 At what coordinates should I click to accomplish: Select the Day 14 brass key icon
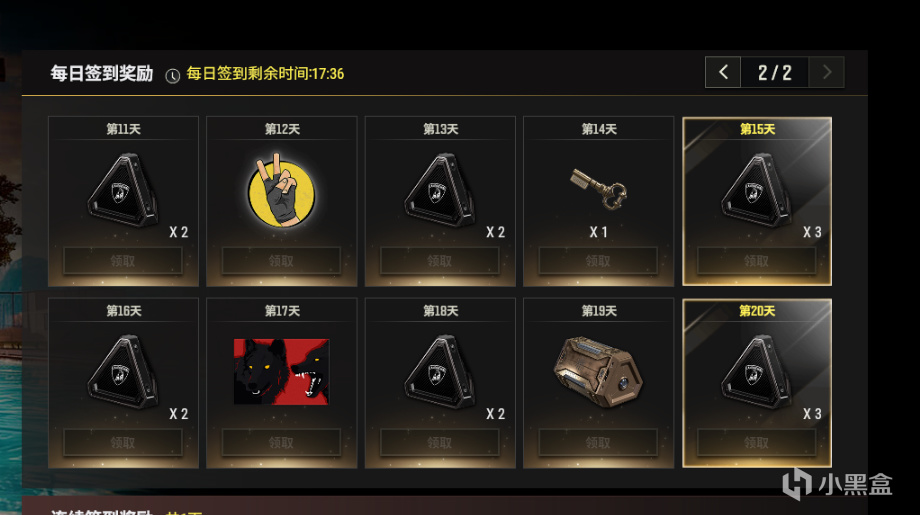point(598,188)
